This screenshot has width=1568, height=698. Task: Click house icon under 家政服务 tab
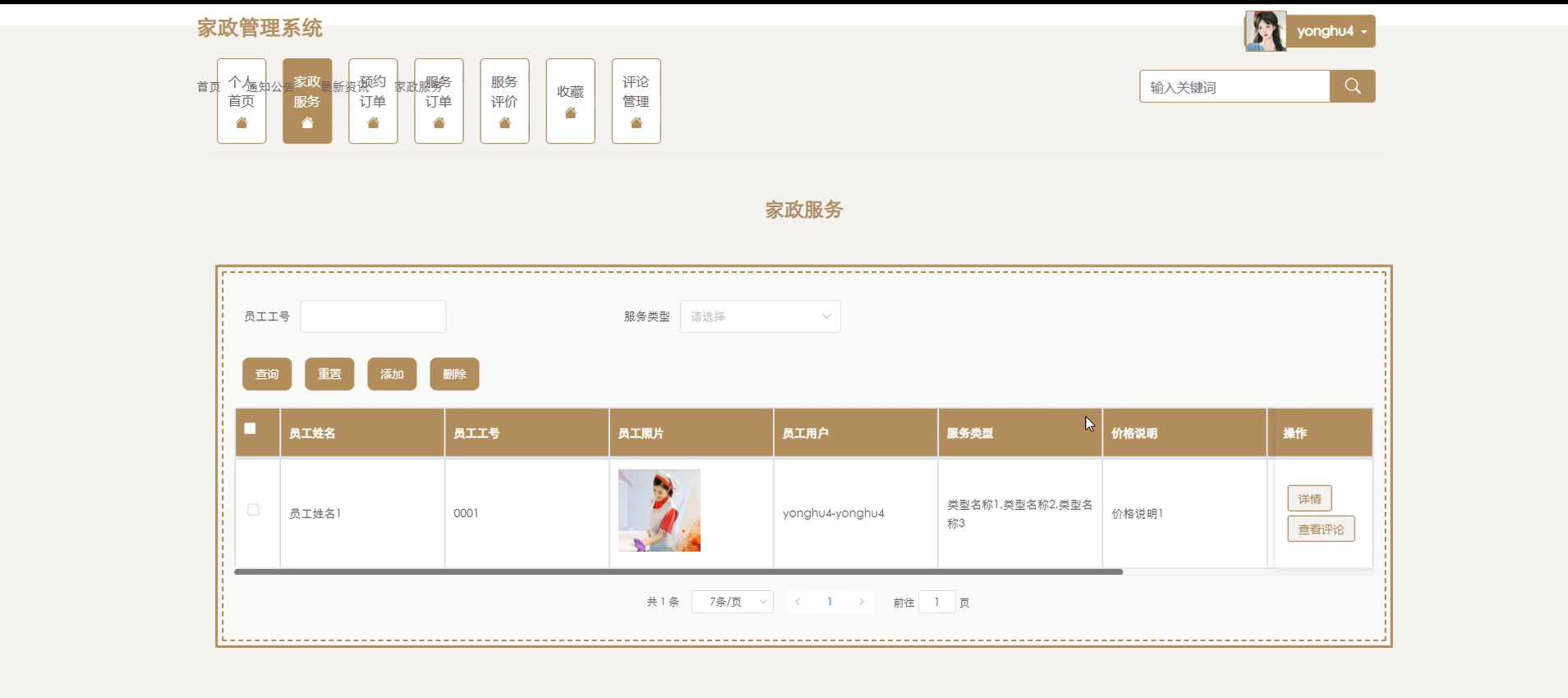pos(307,122)
